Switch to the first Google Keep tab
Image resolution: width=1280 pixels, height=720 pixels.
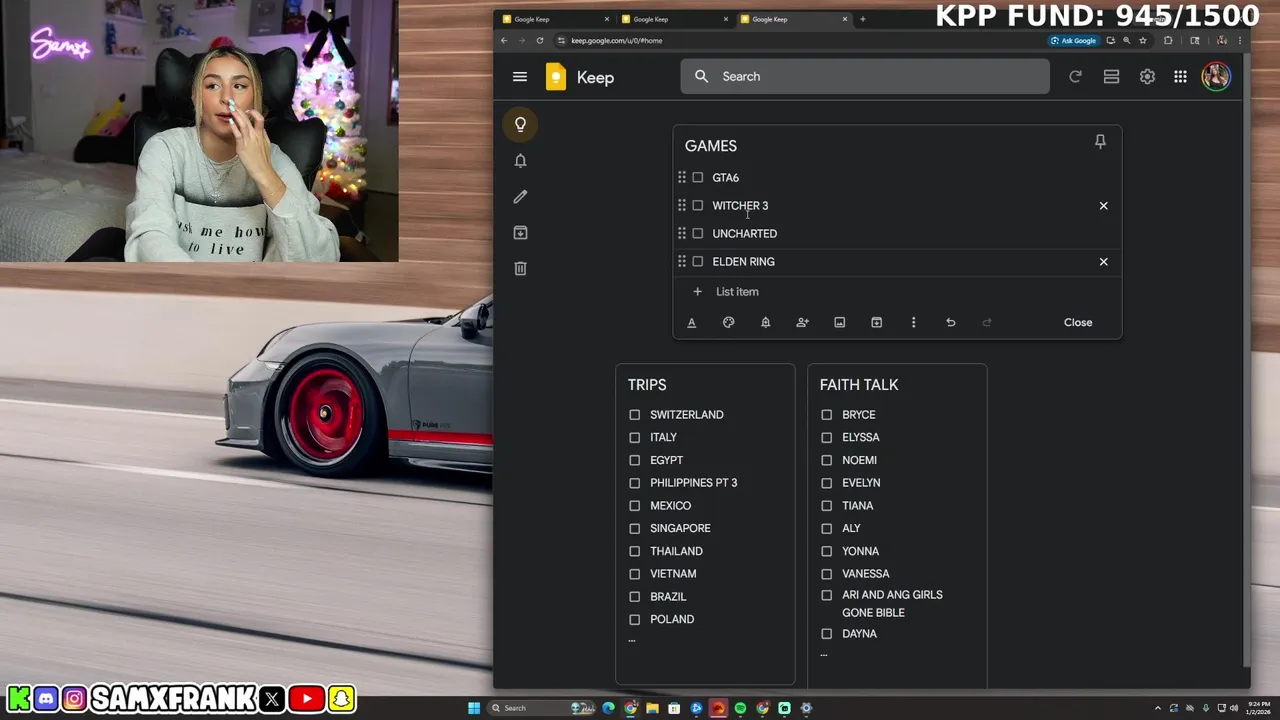point(555,19)
